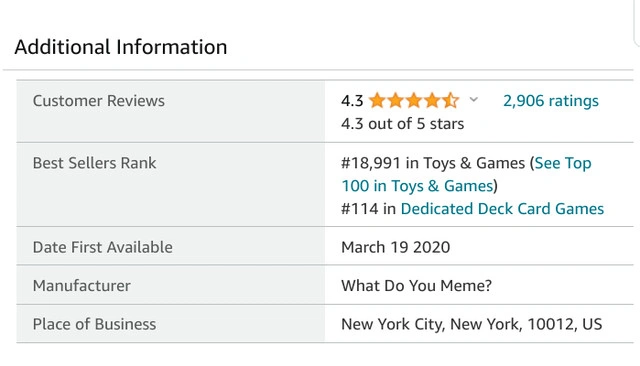Select the Customer Reviews row label
This screenshot has height=366, width=640.
99,101
